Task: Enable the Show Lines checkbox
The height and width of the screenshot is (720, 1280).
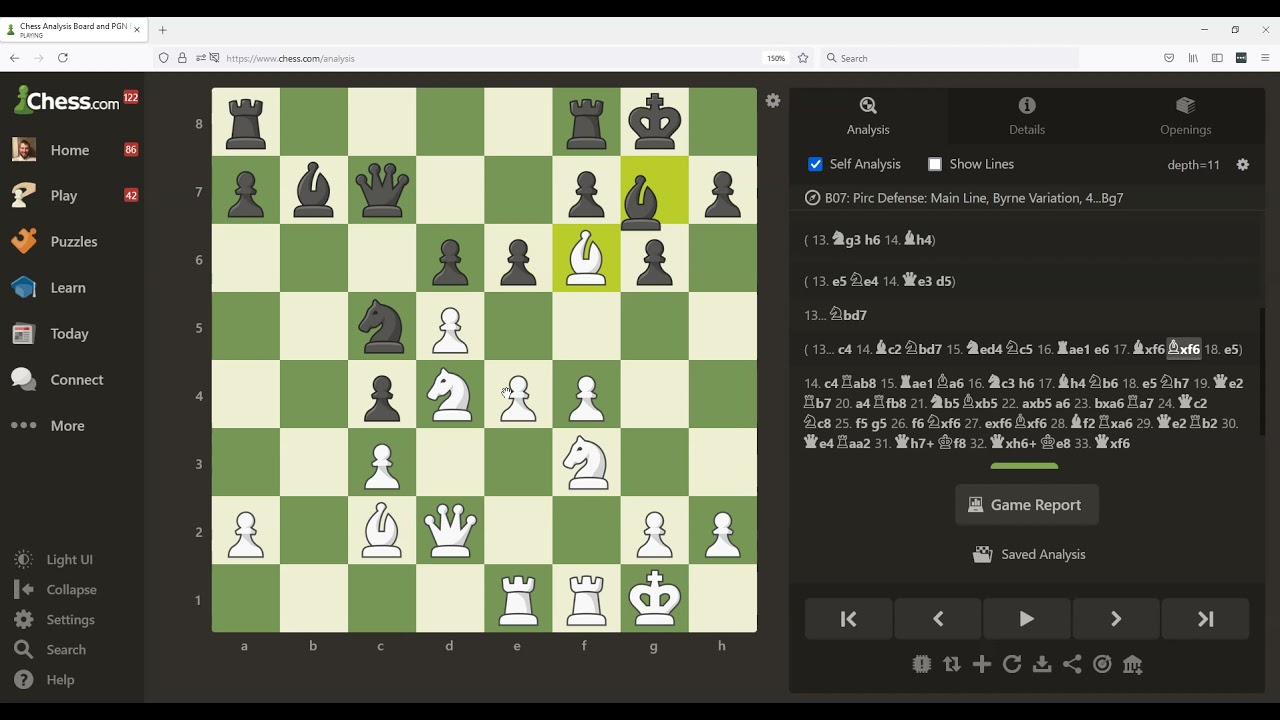Action: (935, 164)
